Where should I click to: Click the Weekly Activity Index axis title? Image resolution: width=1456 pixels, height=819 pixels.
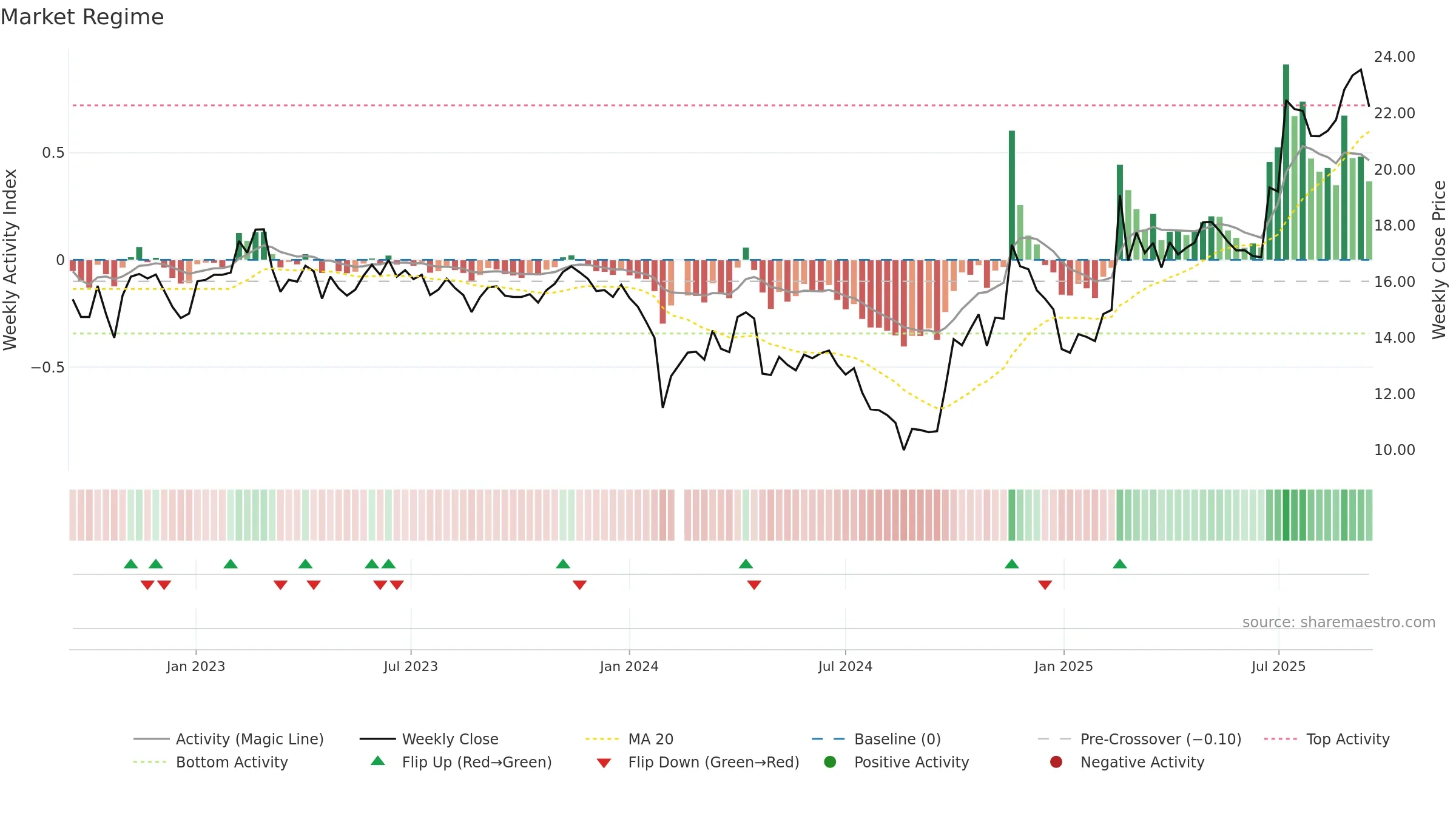pyautogui.click(x=10, y=260)
